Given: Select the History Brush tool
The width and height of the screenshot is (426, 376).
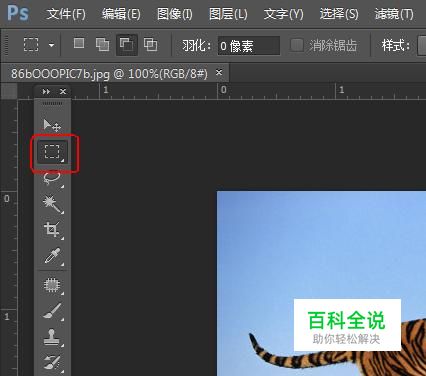Looking at the screenshot, I should tap(52, 363).
